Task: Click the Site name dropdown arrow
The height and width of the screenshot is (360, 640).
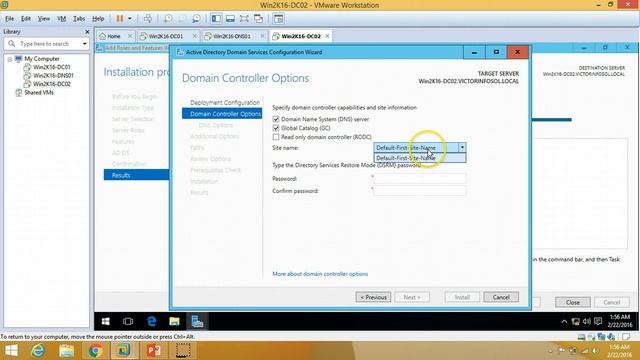Action: click(462, 147)
